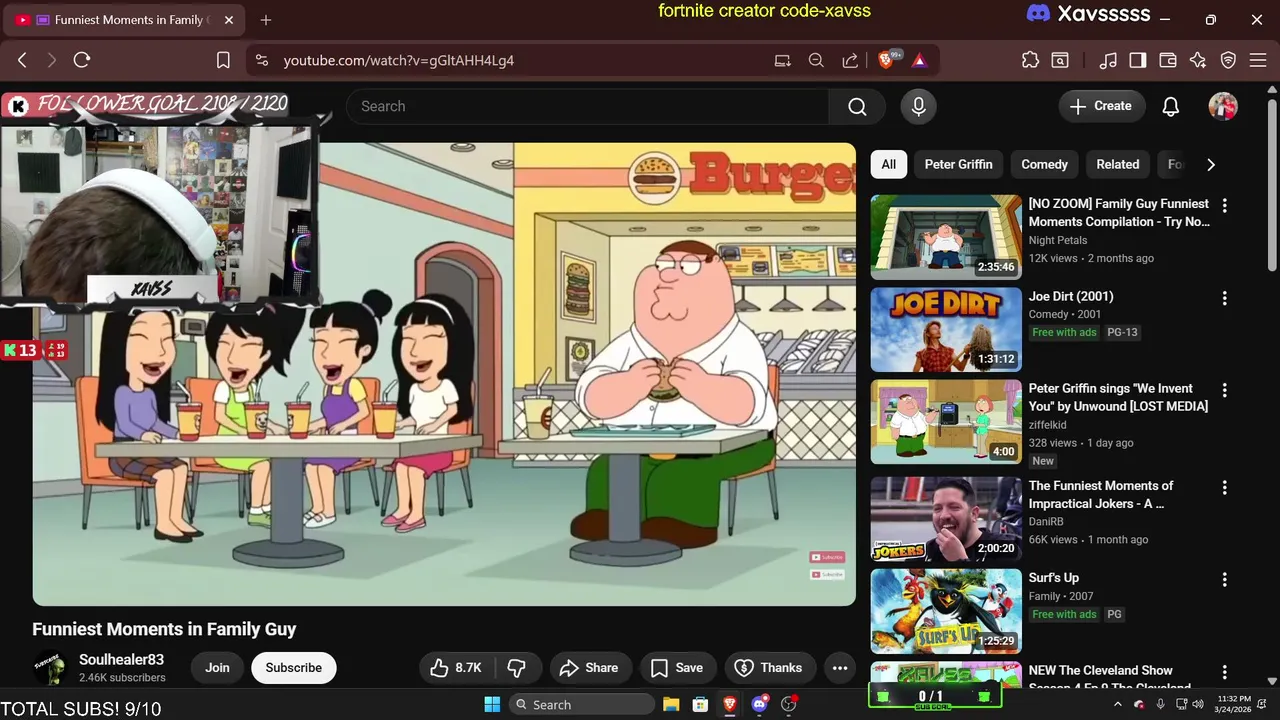This screenshot has height=720, width=1280.
Task: Subscribe to Soulhealer83
Action: 293,668
